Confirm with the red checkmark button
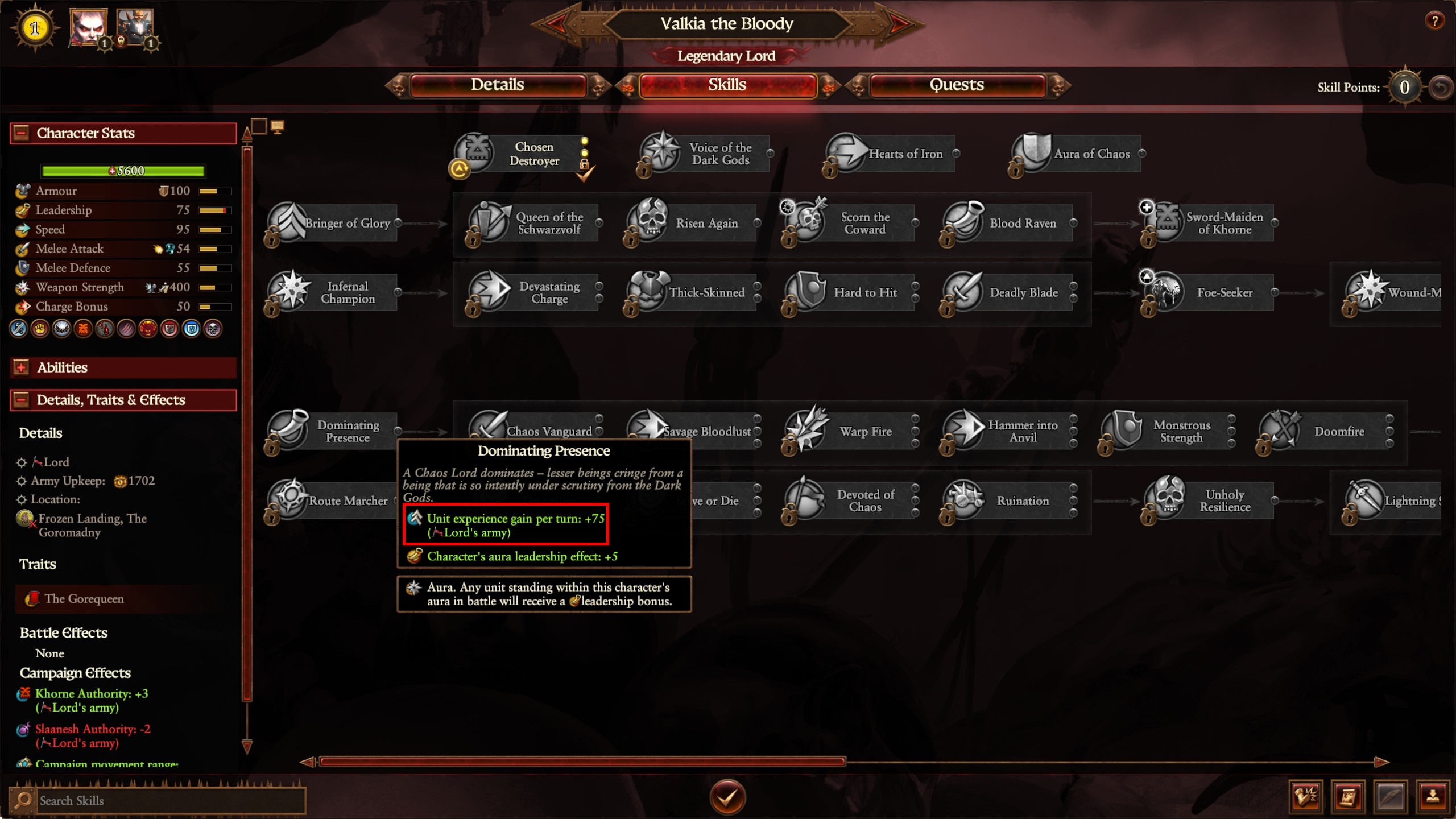The height and width of the screenshot is (819, 1456). (727, 797)
